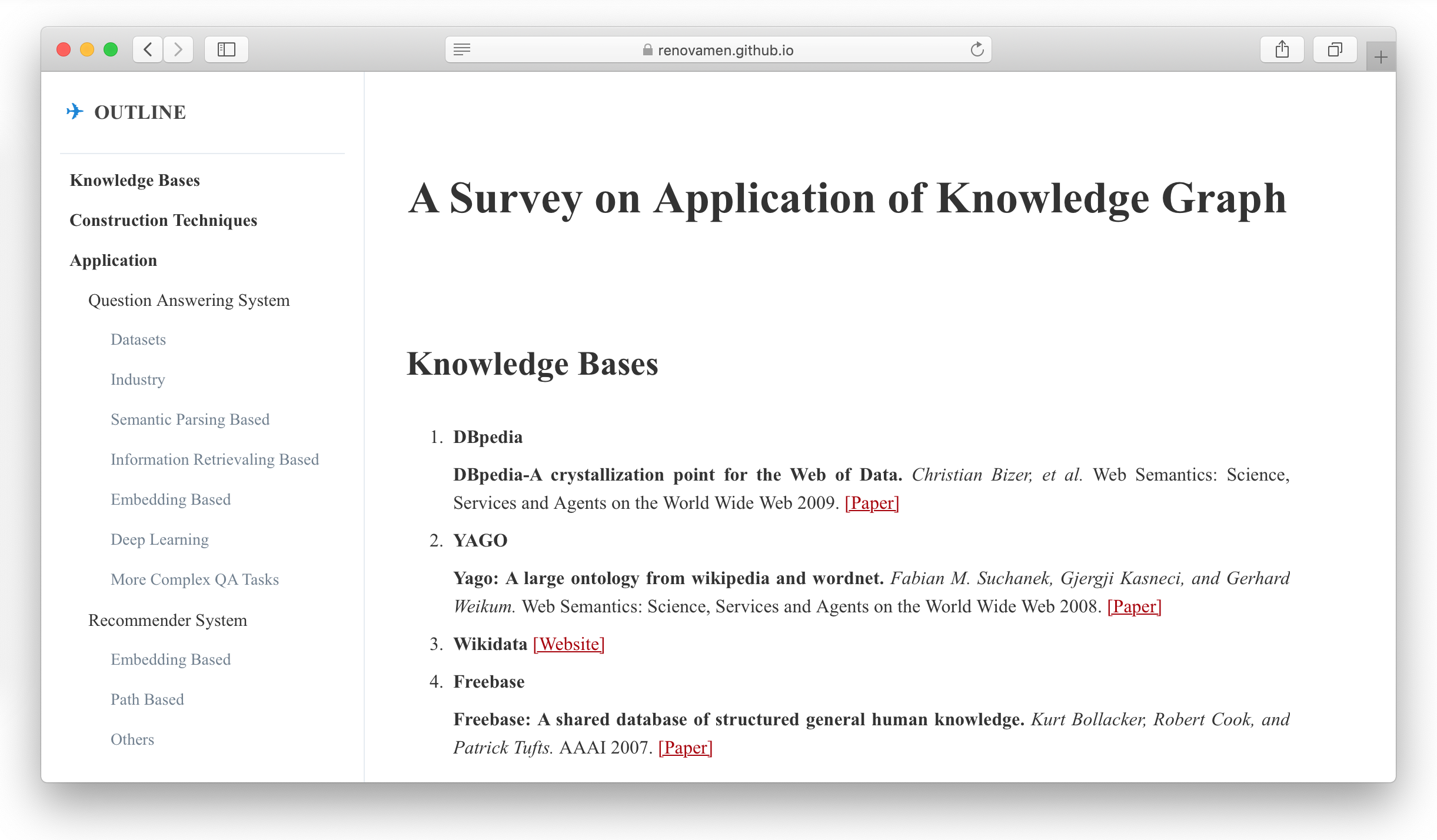Click the renovamen.github.io address field
Image resolution: width=1437 pixels, height=840 pixels.
click(718, 49)
